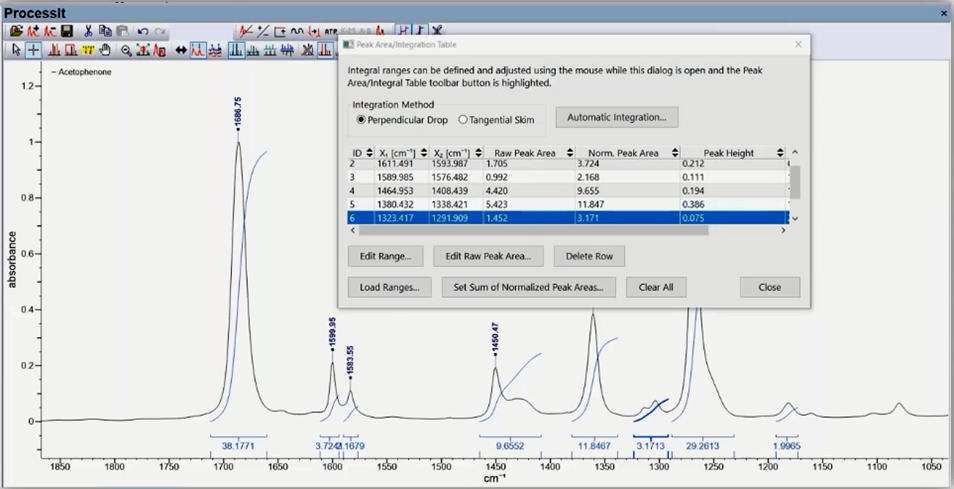The width and height of the screenshot is (954, 489).
Task: Click the Acetophenone spectrum legend
Action: (x=82, y=72)
